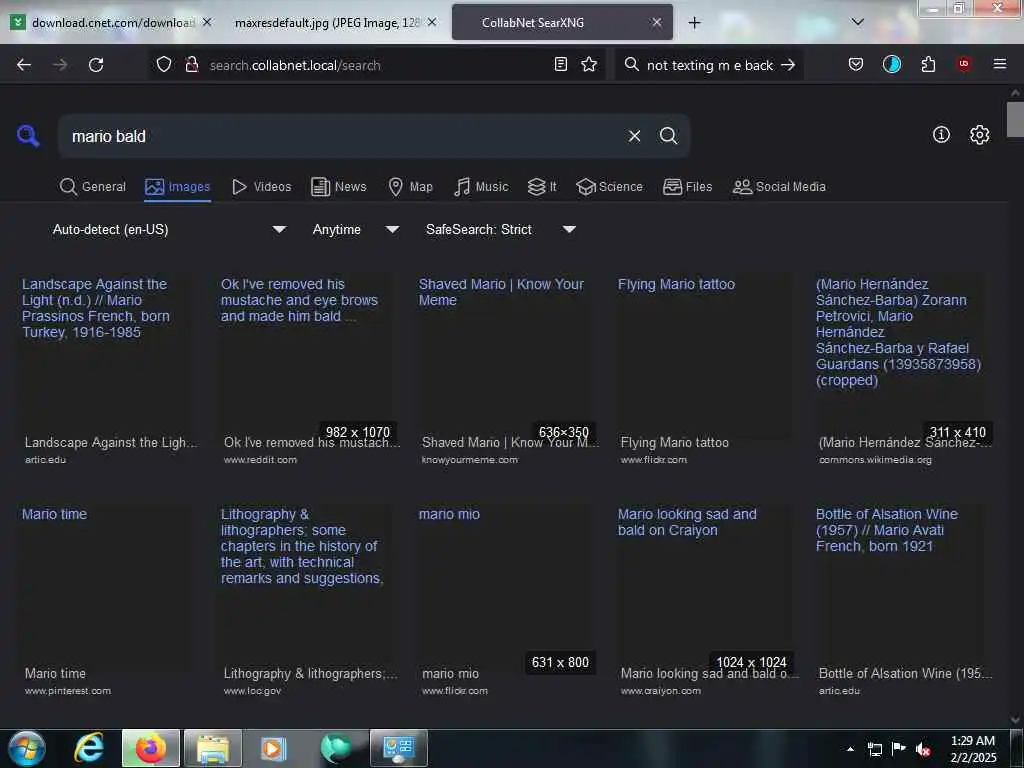
Task: Close the maxresdefault.jpg tab
Action: click(x=432, y=22)
